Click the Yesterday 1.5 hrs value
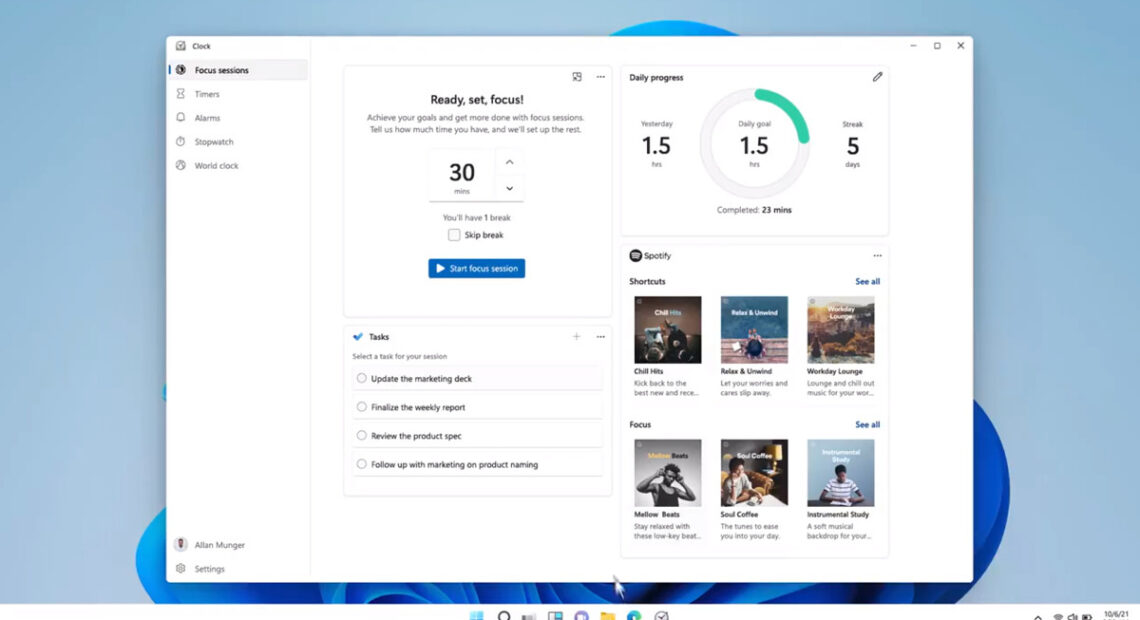Screen dimensions: 1140x620 click(657, 145)
